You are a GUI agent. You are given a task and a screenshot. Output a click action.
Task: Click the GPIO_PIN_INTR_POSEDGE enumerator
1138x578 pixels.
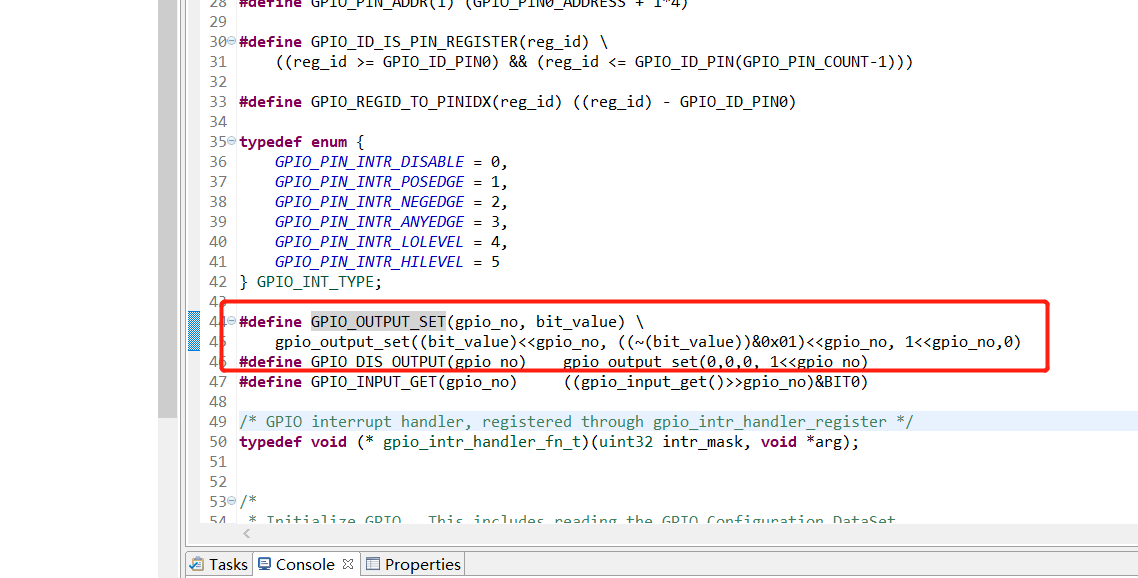click(369, 182)
